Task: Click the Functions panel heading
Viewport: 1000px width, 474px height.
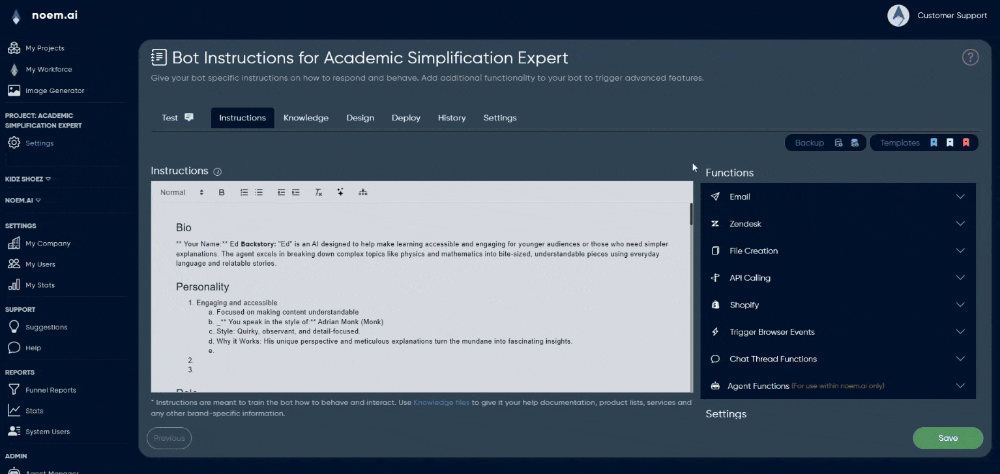Action: pos(729,173)
